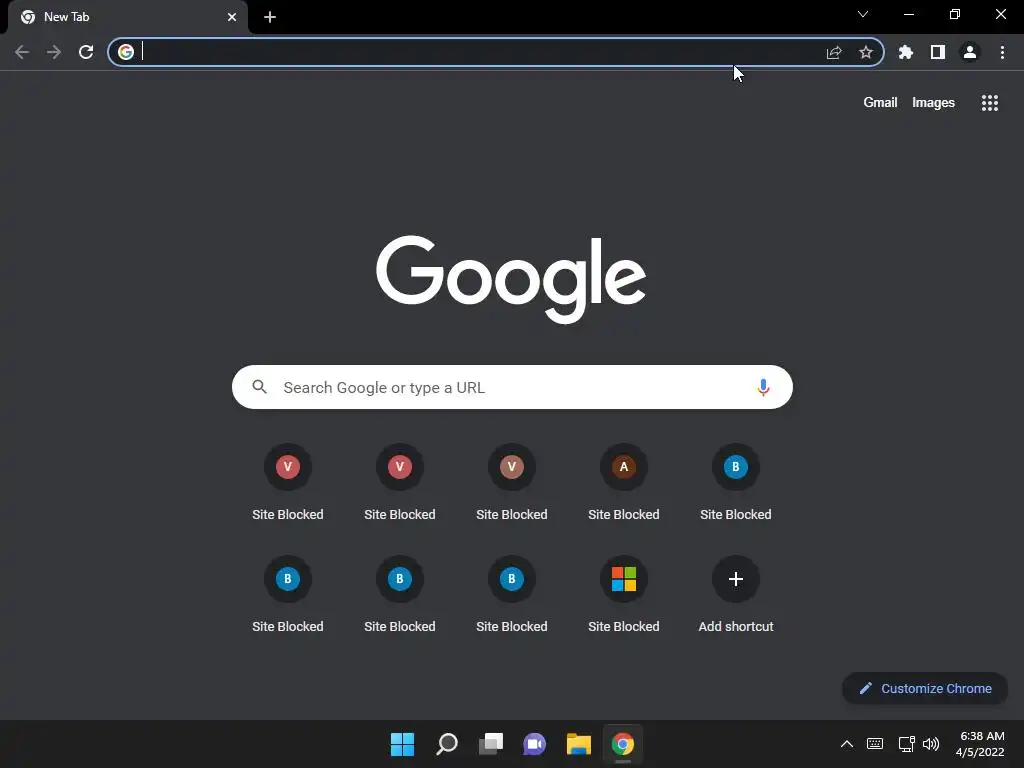Open the brown V Site Blocked shortcut
The width and height of the screenshot is (1024, 768).
point(512,483)
